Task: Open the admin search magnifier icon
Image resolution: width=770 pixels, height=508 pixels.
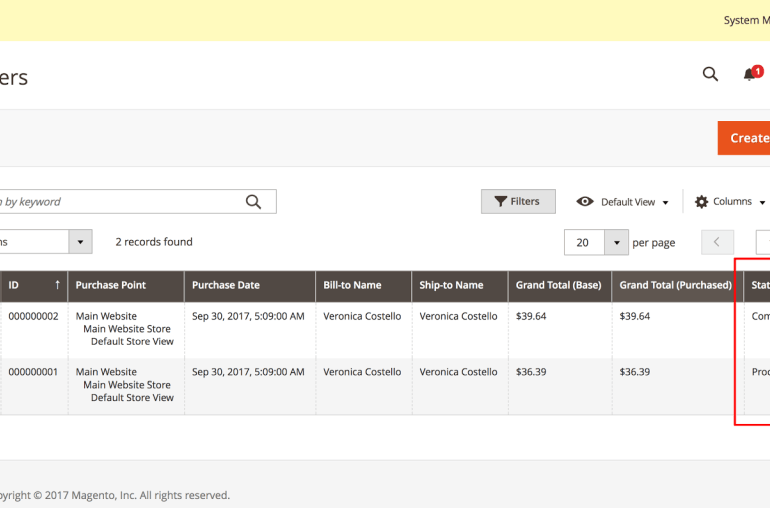Action: pos(710,74)
